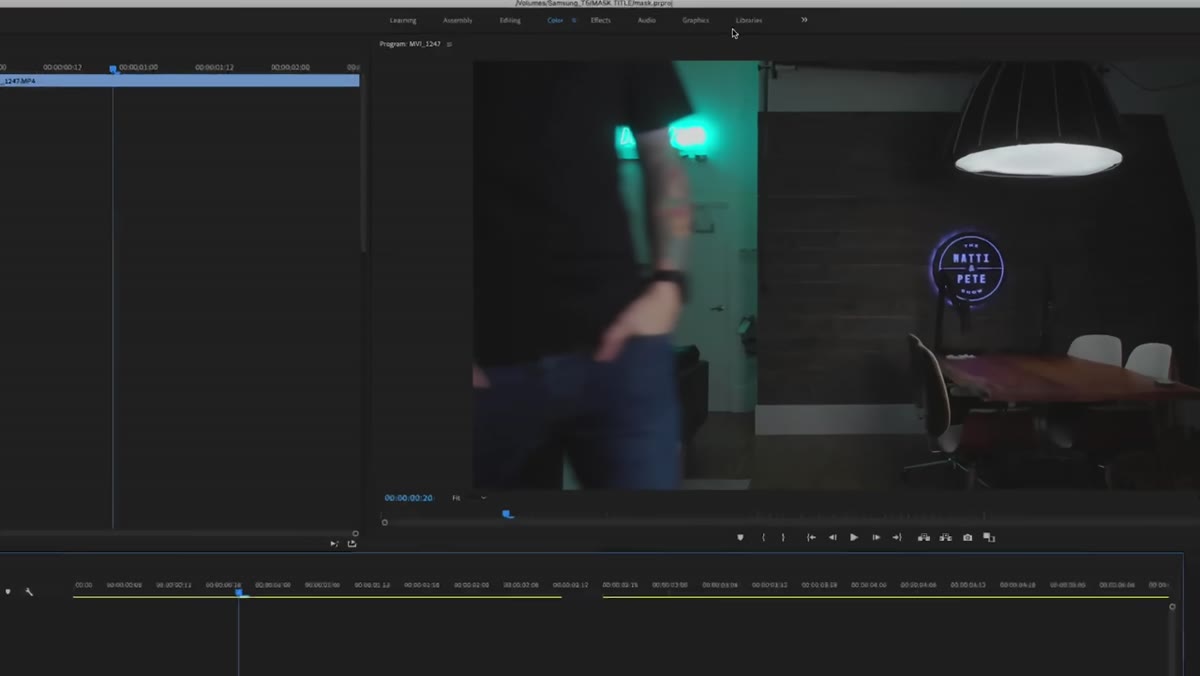This screenshot has width=1200, height=676.
Task: Click the Mark In bracket icon
Action: [x=764, y=537]
